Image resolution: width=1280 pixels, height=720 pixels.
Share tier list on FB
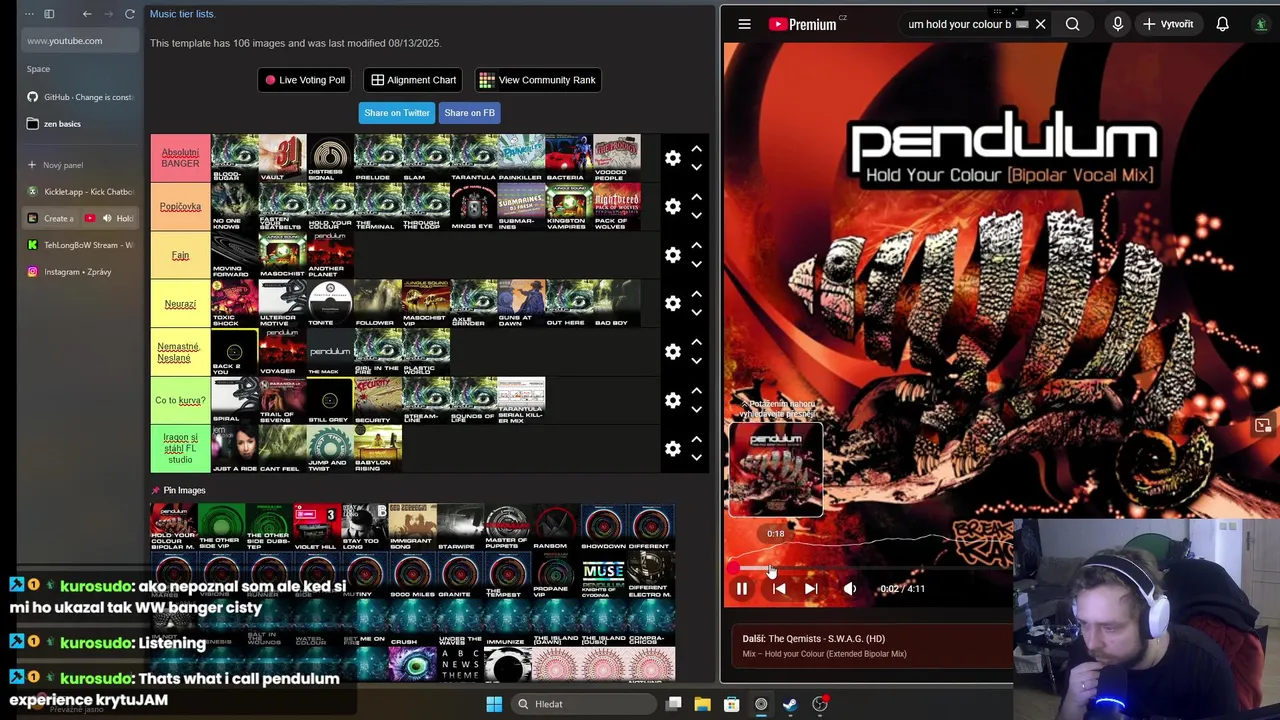point(469,113)
